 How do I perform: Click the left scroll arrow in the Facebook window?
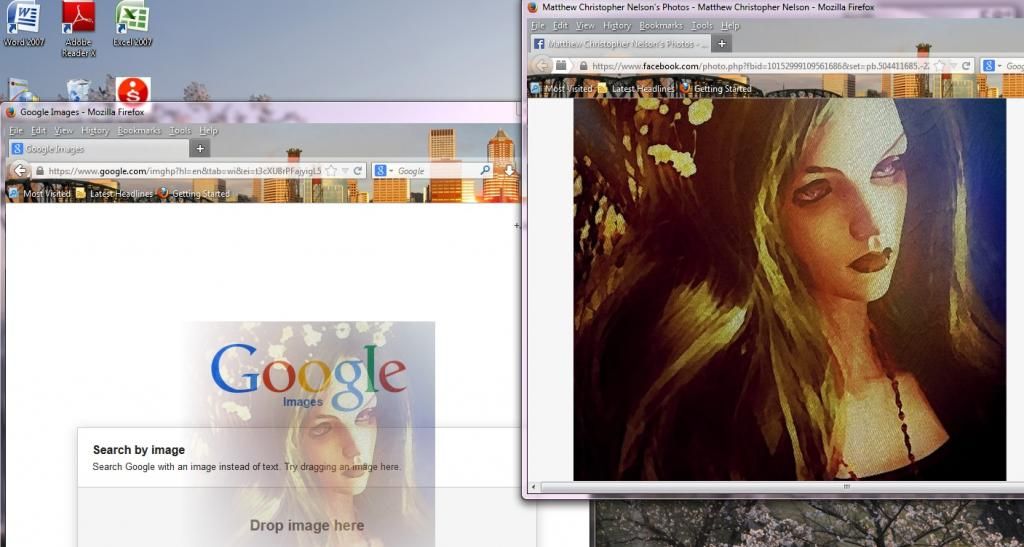point(534,486)
